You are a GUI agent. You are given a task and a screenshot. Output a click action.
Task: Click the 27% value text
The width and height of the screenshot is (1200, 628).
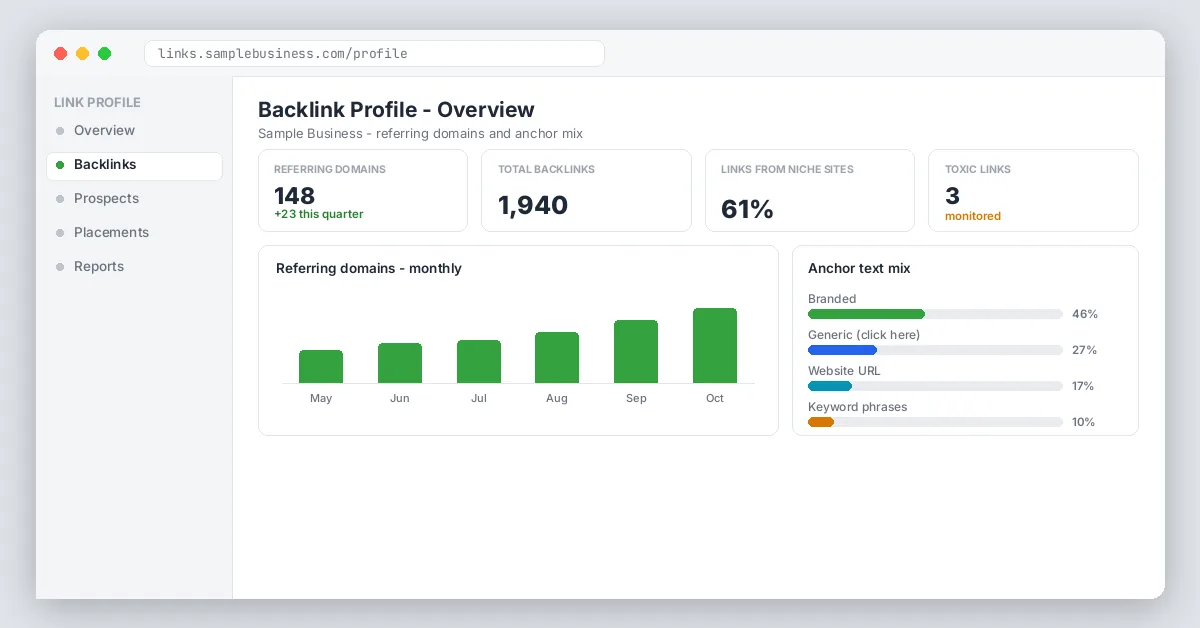tap(1085, 350)
